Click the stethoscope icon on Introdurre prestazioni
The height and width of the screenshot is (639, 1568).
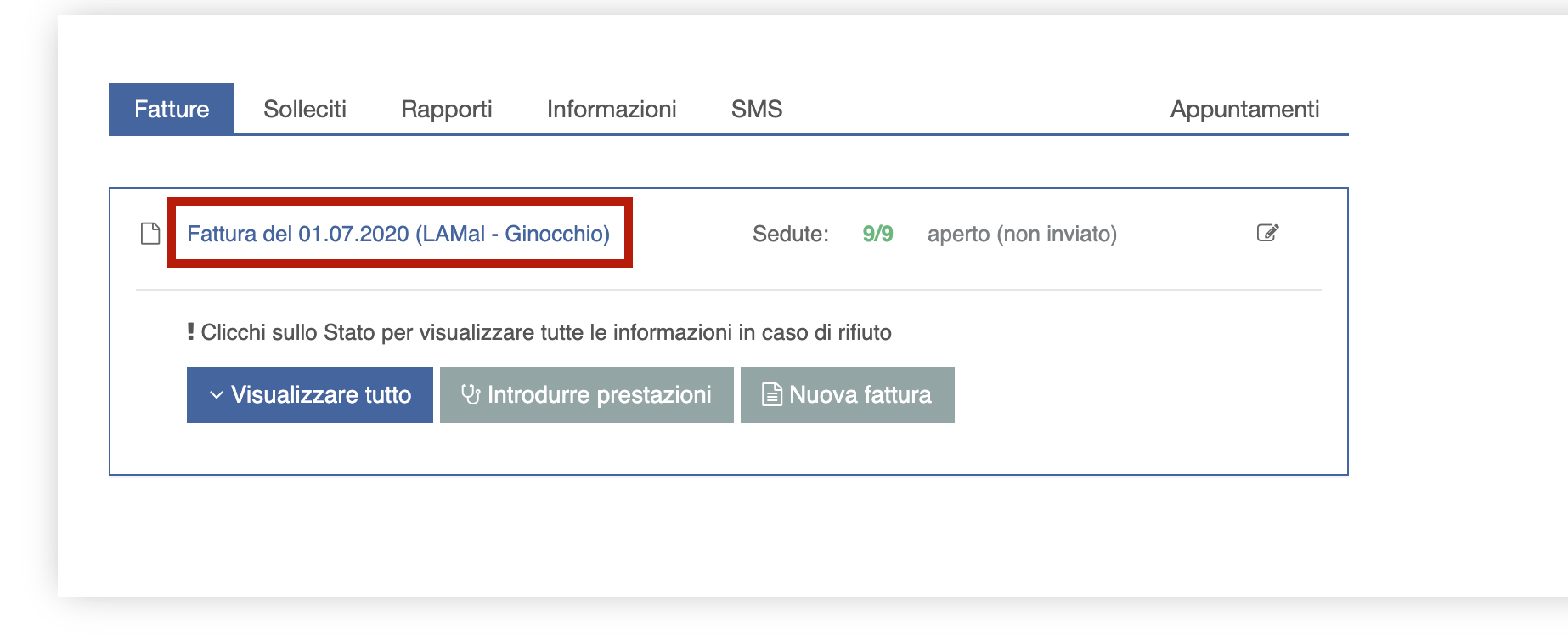pos(471,394)
